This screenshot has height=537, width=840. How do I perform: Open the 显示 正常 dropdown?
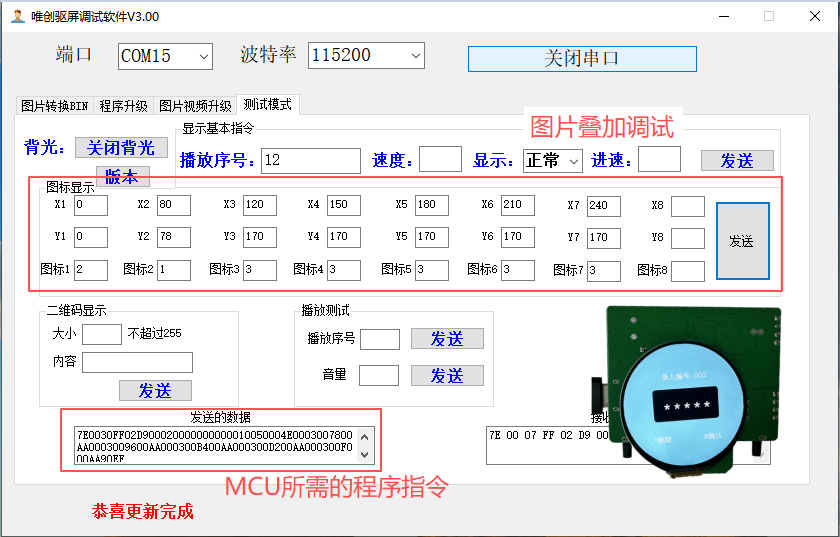click(x=553, y=160)
